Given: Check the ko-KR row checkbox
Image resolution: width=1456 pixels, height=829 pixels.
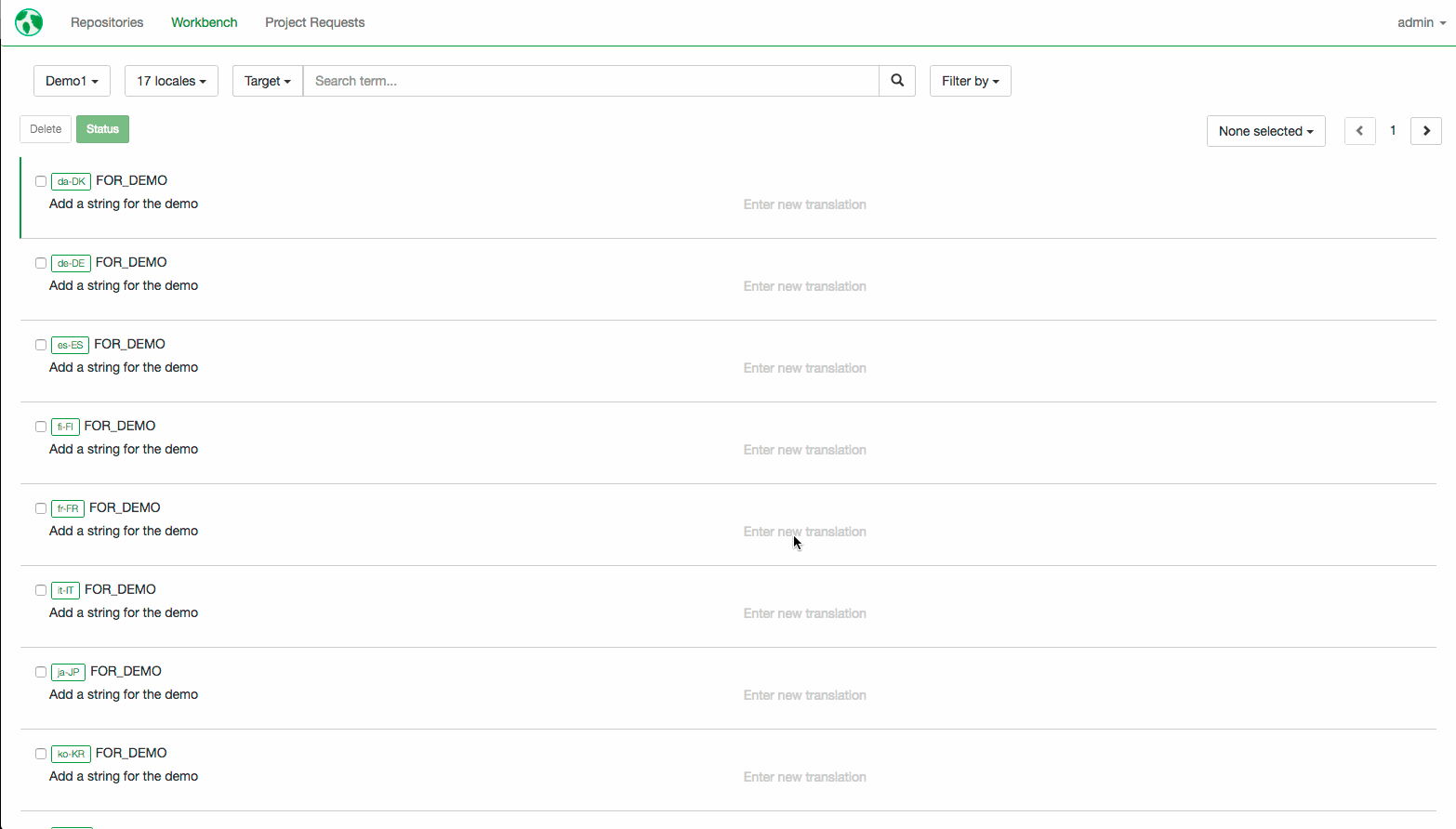Looking at the screenshot, I should tap(41, 754).
